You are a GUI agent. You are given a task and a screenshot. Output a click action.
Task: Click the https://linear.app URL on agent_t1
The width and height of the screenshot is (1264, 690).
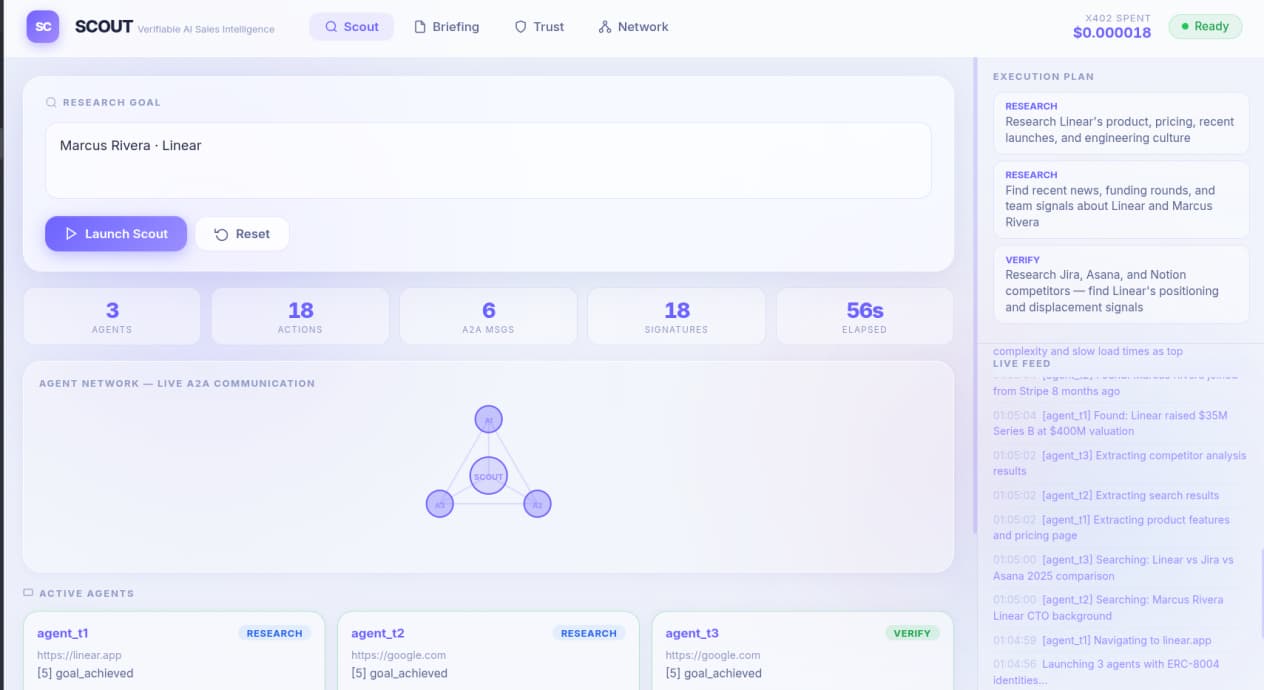coord(77,655)
